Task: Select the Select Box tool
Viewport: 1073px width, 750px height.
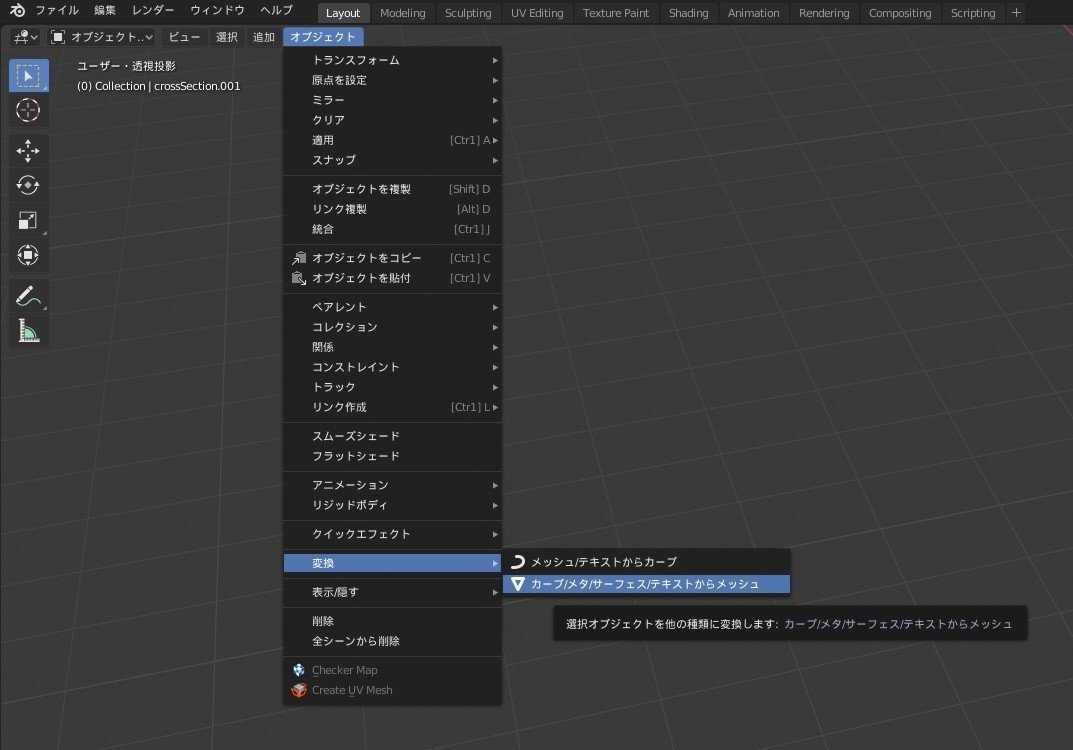Action: (28, 75)
